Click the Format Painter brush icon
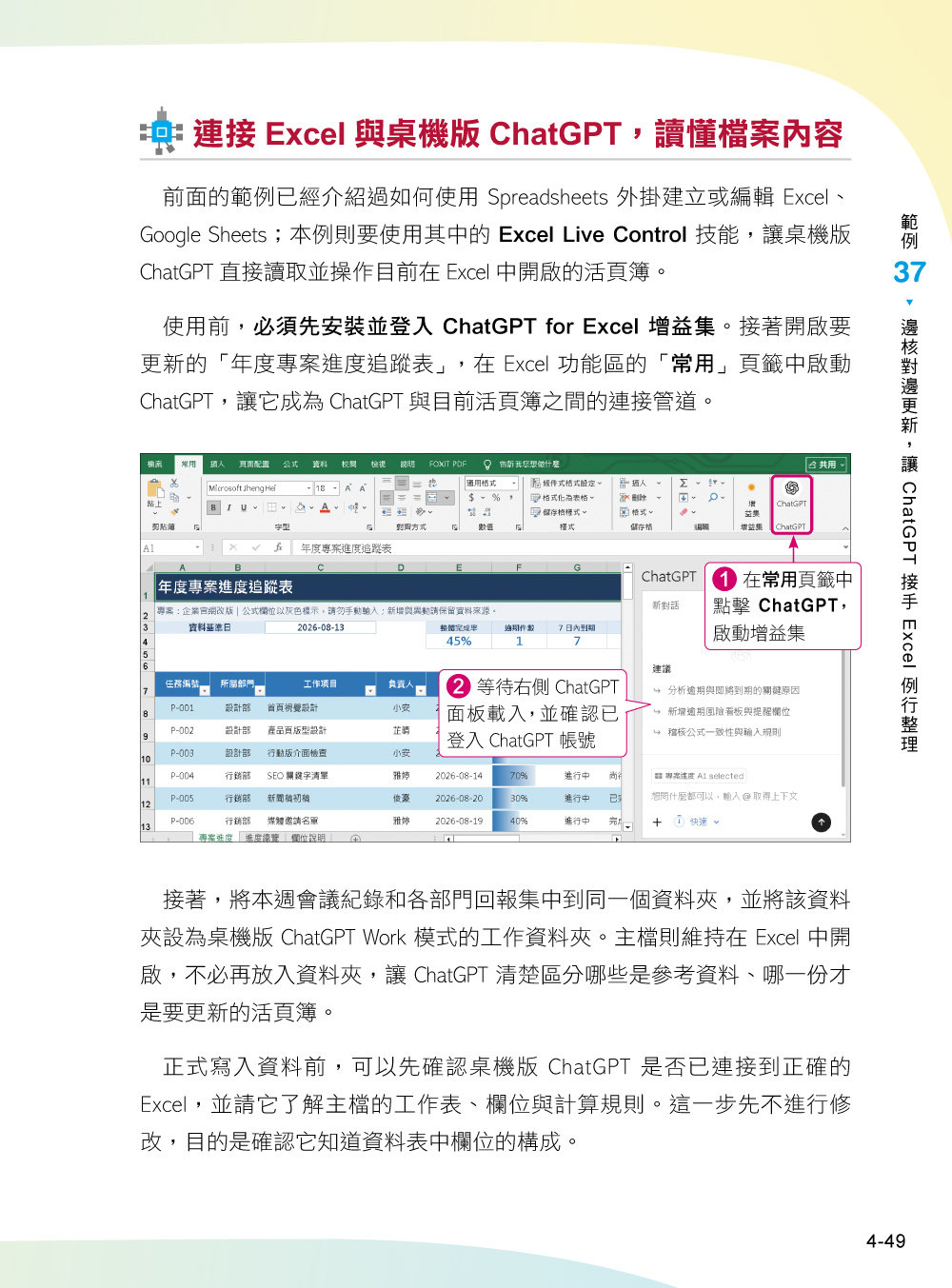The image size is (952, 1288). [174, 512]
